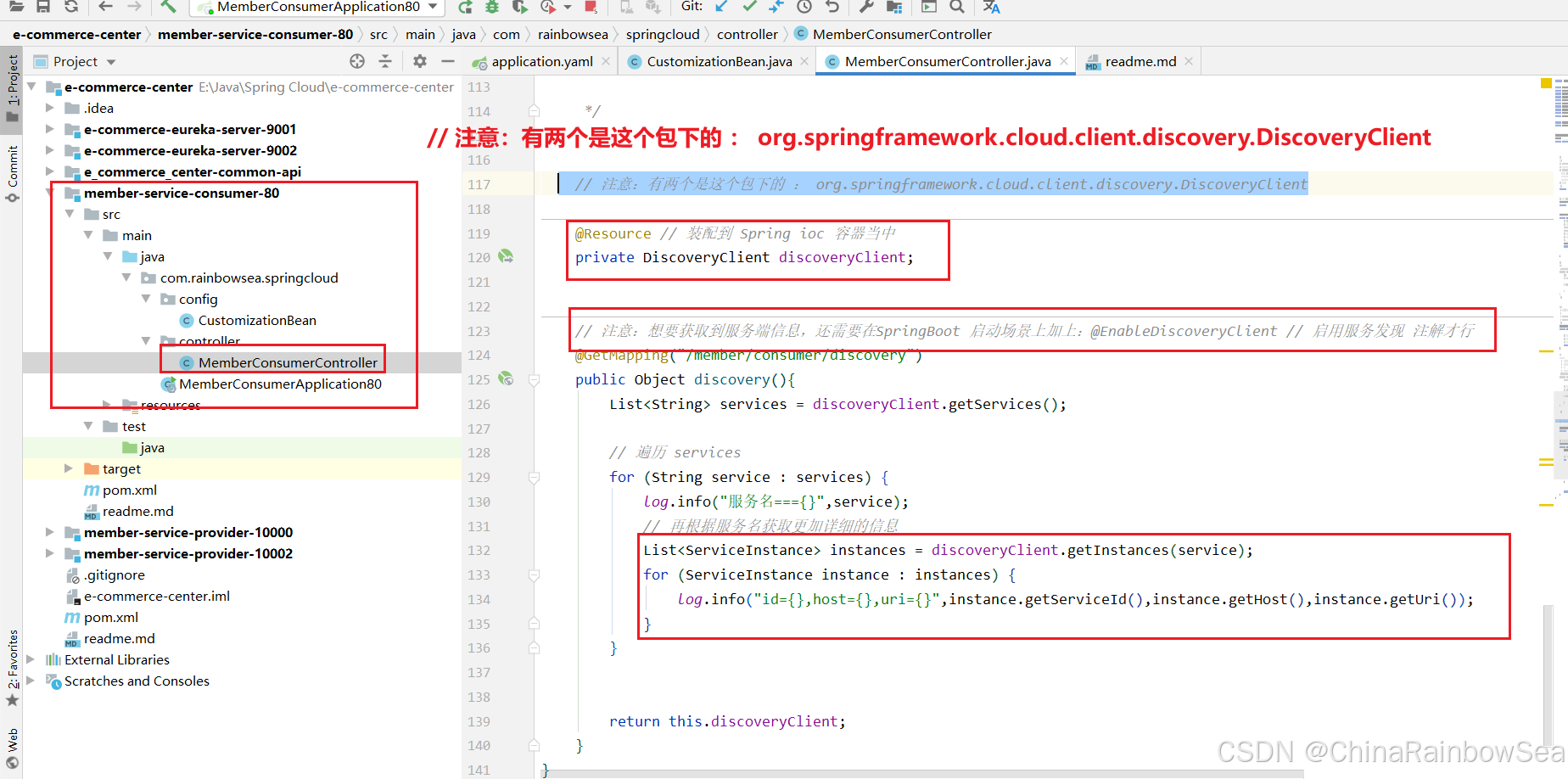The image size is (1568, 779).
Task: Collapse the e-commerce-center root node
Action: [31, 87]
